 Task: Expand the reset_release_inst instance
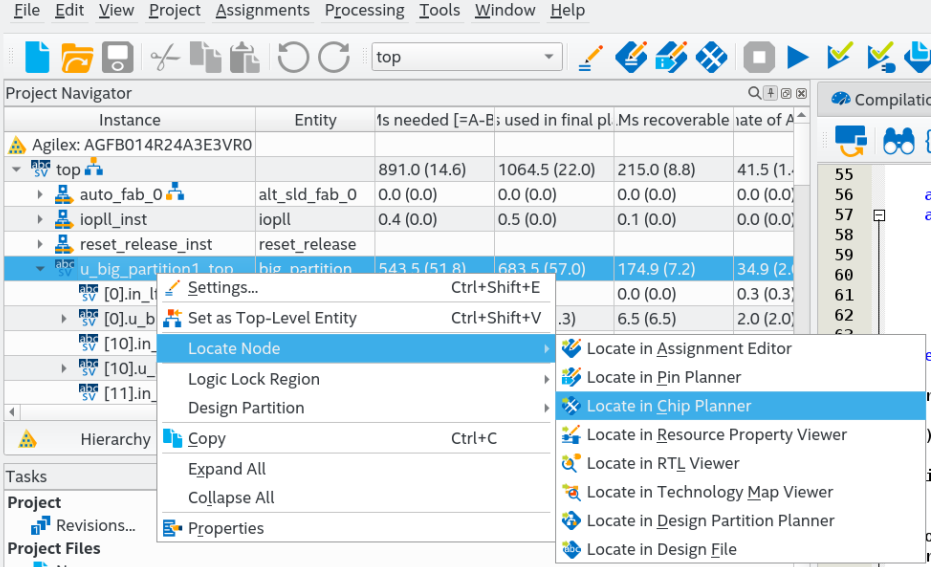click(x=40, y=244)
